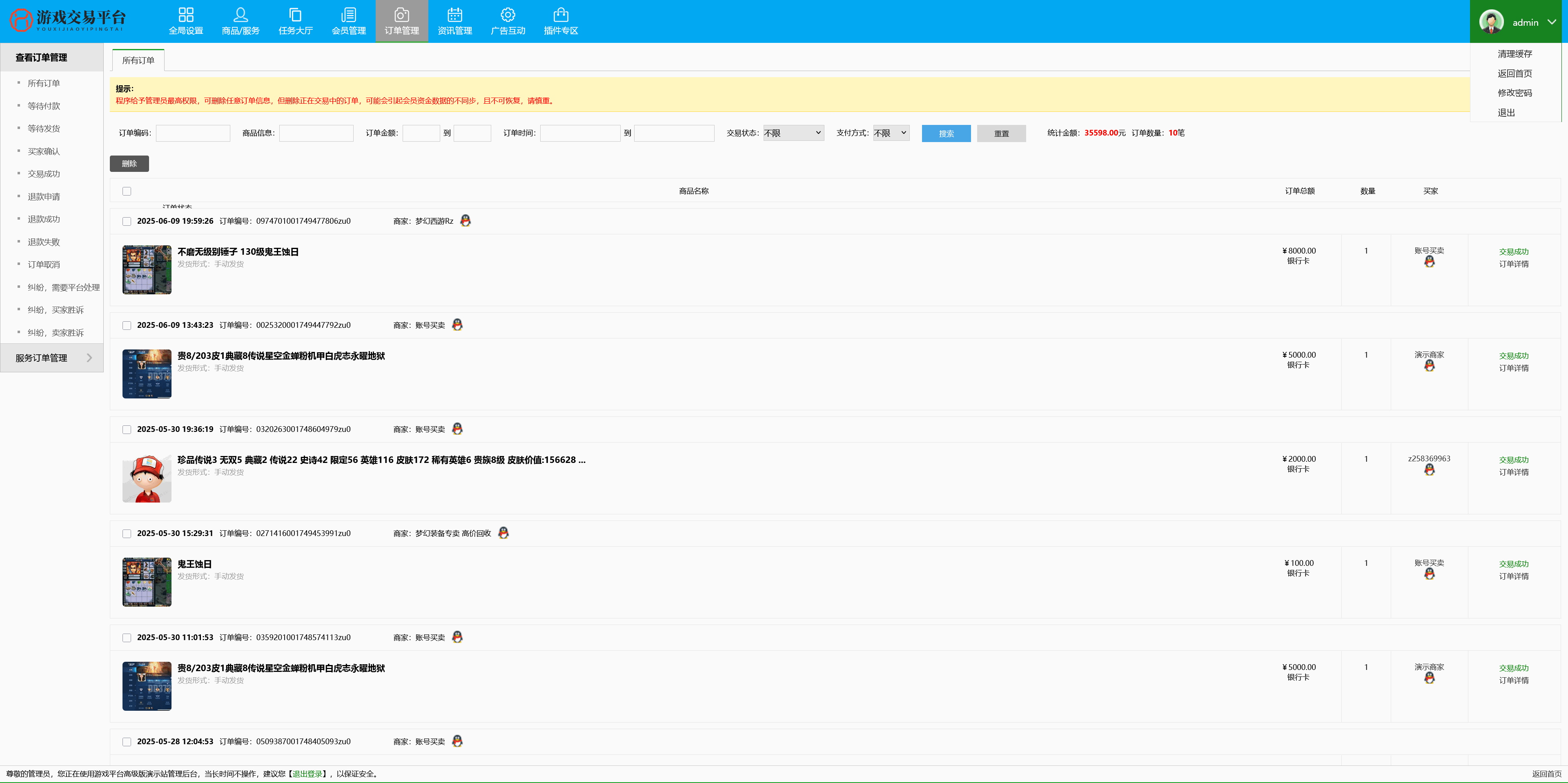The height and width of the screenshot is (783, 1568).
Task: Open the 全局设置 grid icon
Action: pyautogui.click(x=186, y=15)
